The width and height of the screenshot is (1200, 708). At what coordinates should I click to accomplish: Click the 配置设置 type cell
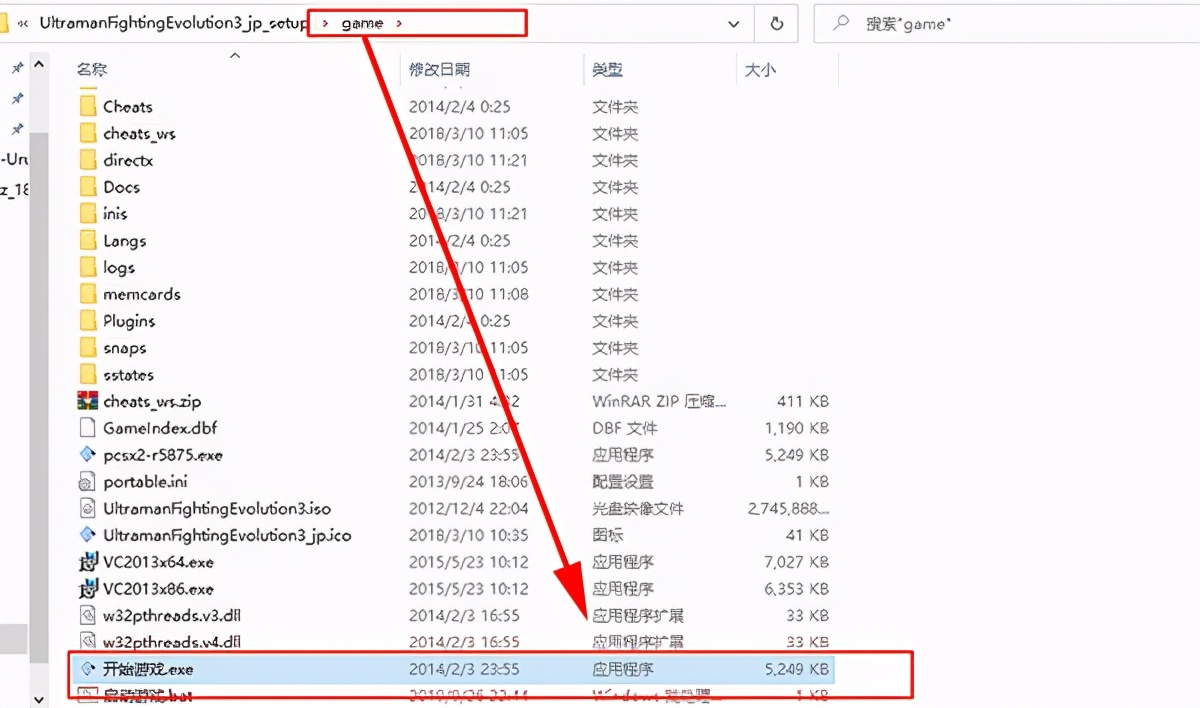[623, 482]
